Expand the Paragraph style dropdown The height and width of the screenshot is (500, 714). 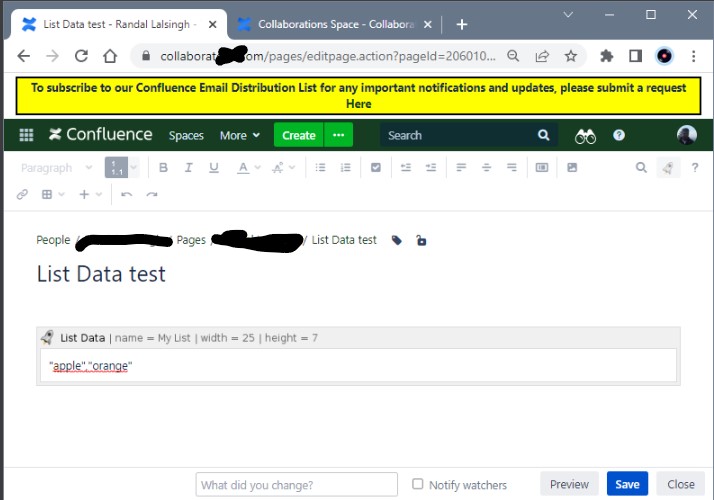tap(56, 168)
